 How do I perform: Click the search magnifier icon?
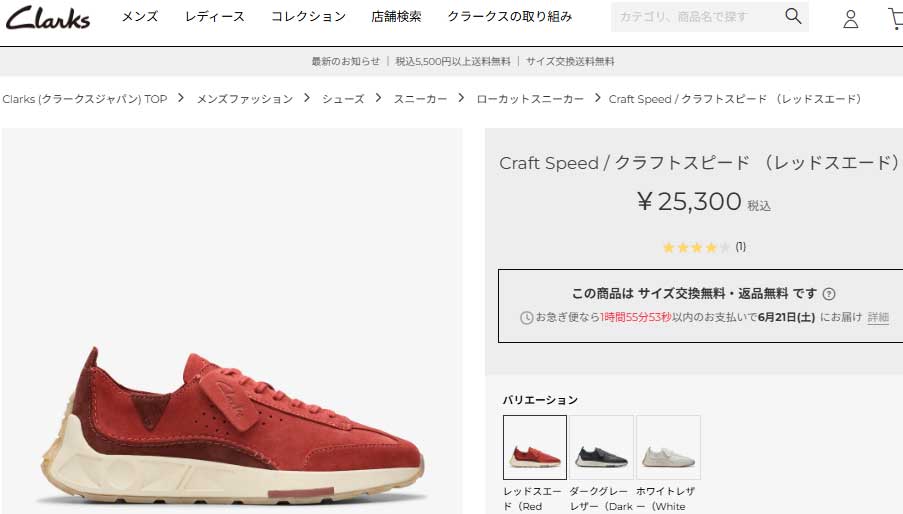793,16
